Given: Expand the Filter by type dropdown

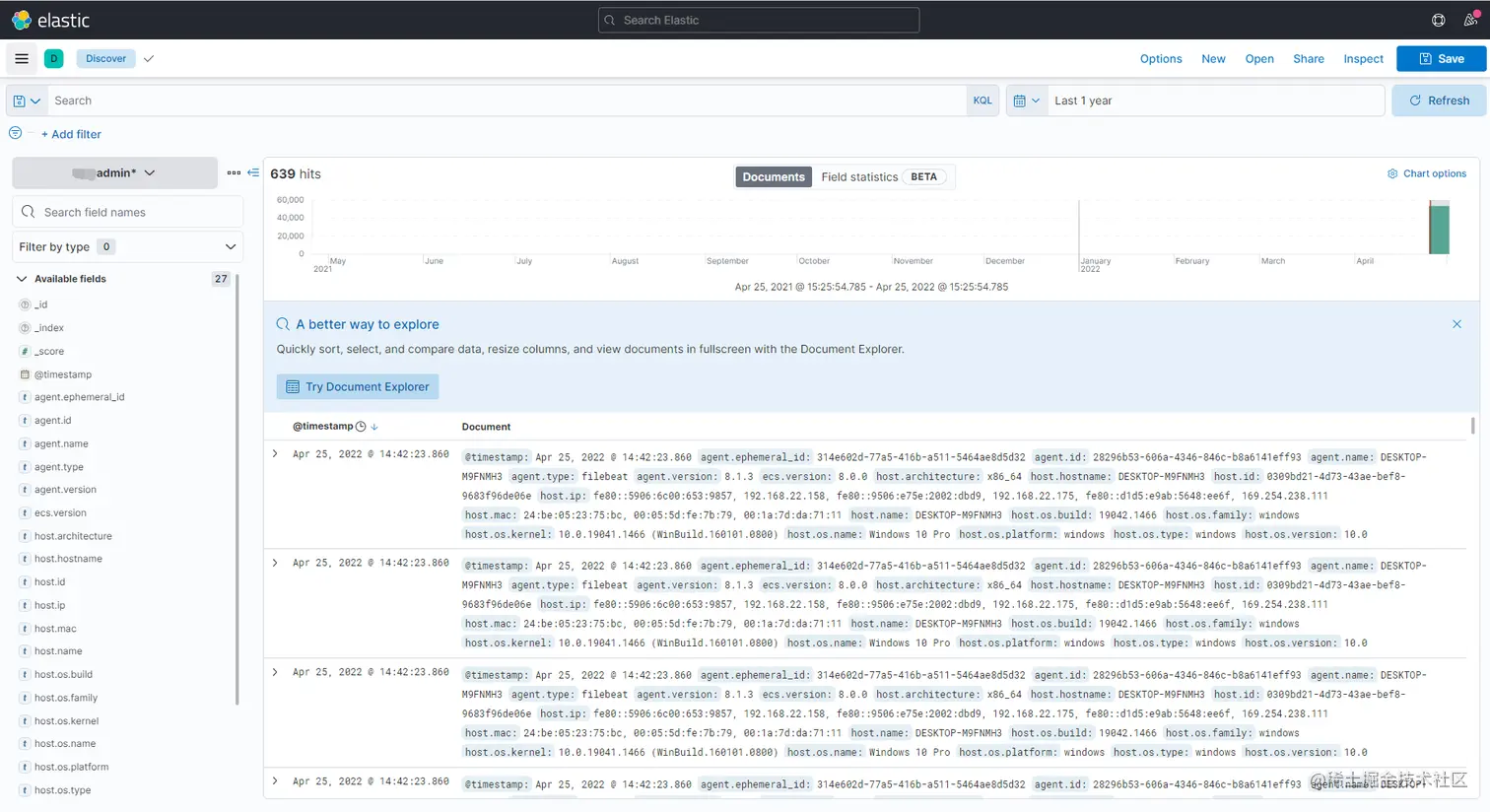Looking at the screenshot, I should (x=128, y=246).
